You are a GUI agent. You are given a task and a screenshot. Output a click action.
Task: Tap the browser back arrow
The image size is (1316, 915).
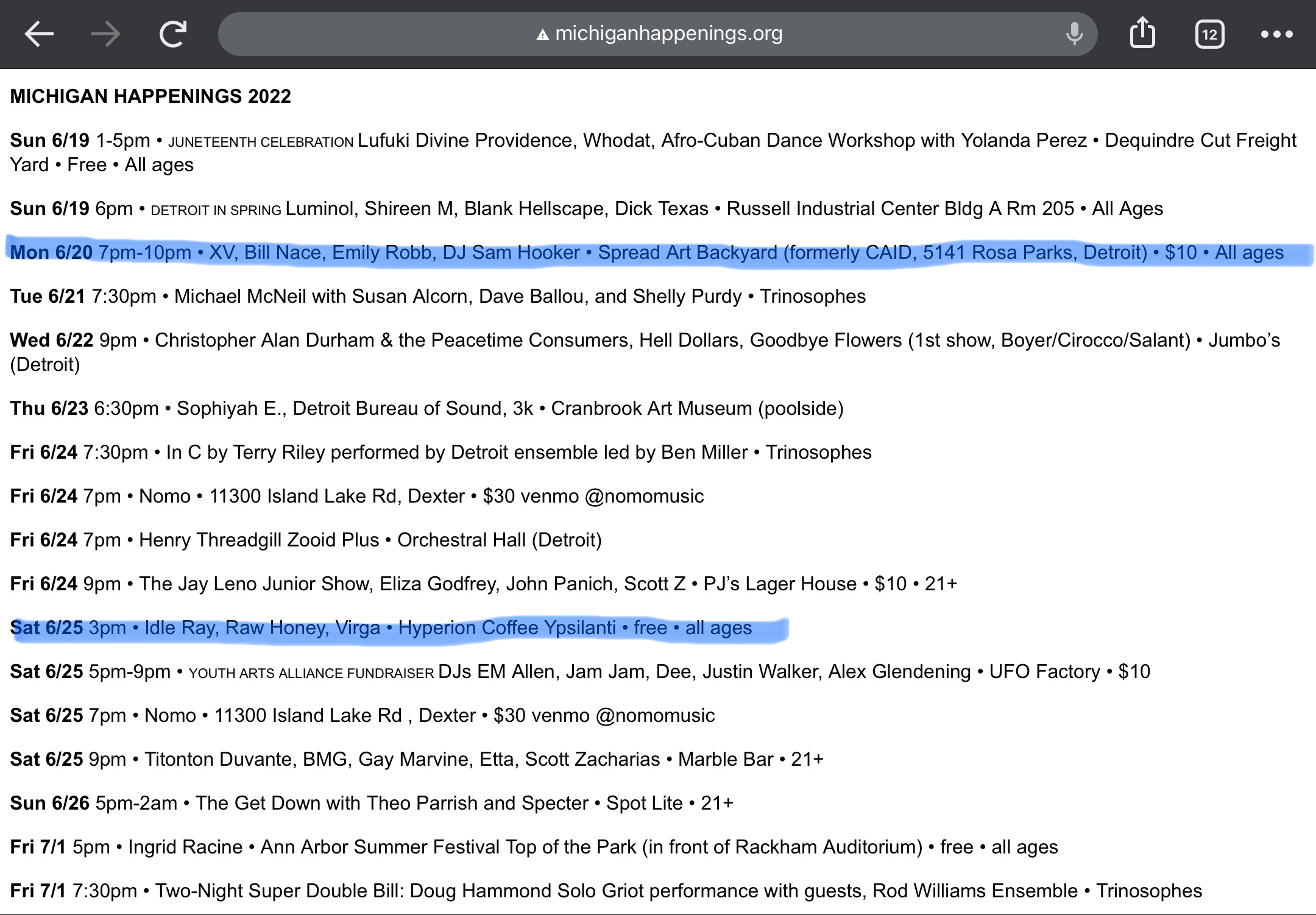click(x=39, y=34)
